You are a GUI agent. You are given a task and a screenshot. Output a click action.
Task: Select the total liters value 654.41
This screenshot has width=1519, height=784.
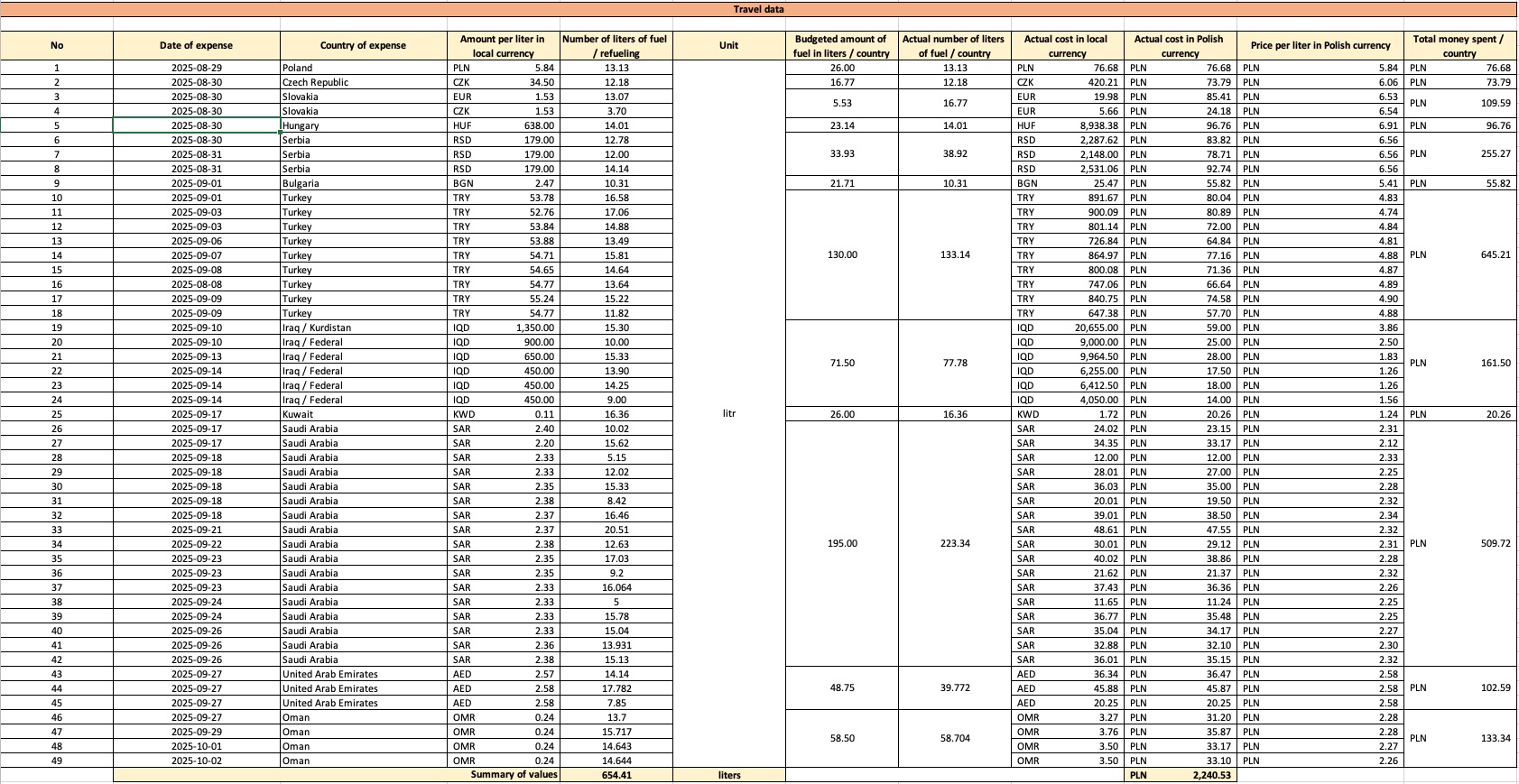pyautogui.click(x=616, y=775)
